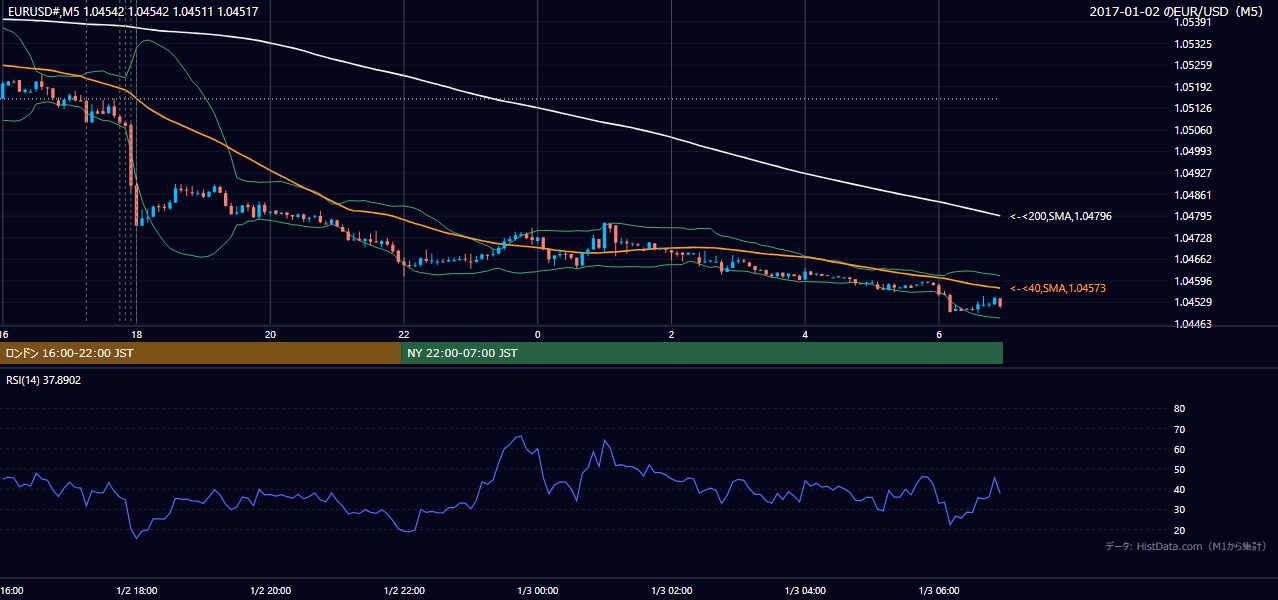The height and width of the screenshot is (600, 1278).
Task: Click the '1/2 22:00' bottom time label
Action: coord(403,591)
